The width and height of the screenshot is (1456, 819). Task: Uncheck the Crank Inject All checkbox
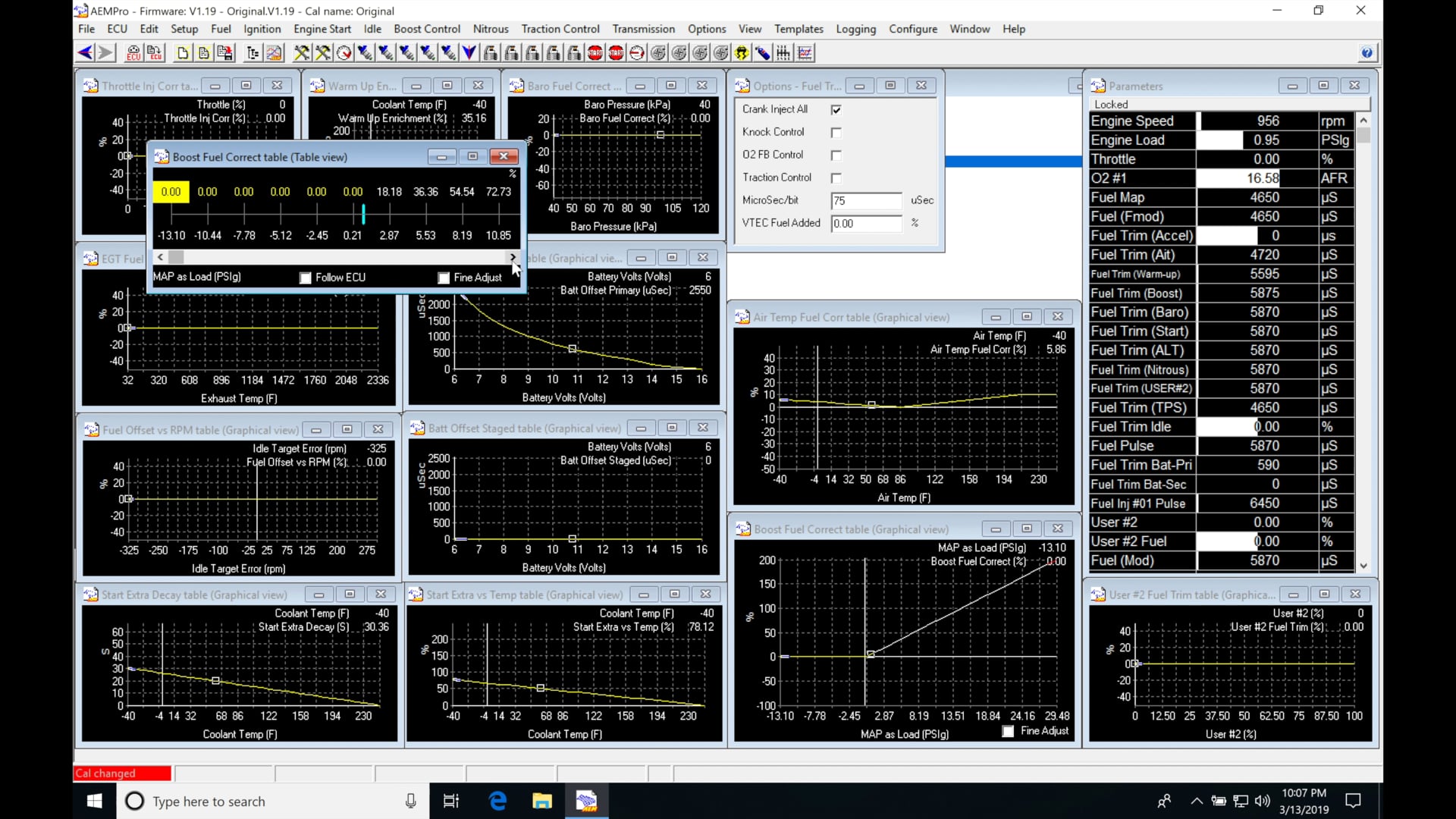[836, 110]
